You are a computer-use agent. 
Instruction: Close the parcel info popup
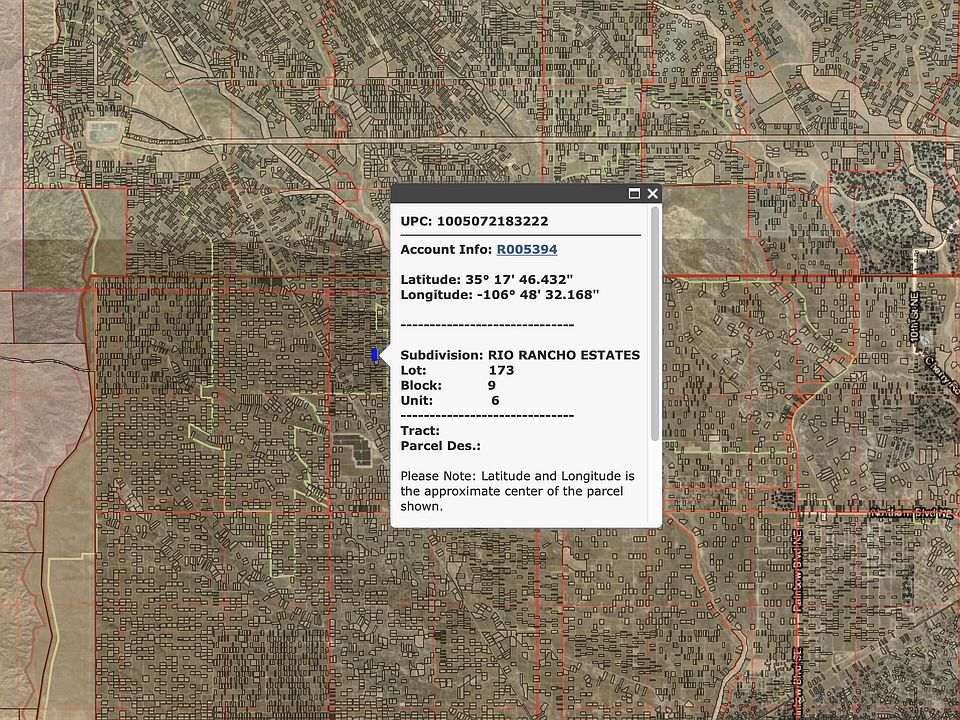653,193
